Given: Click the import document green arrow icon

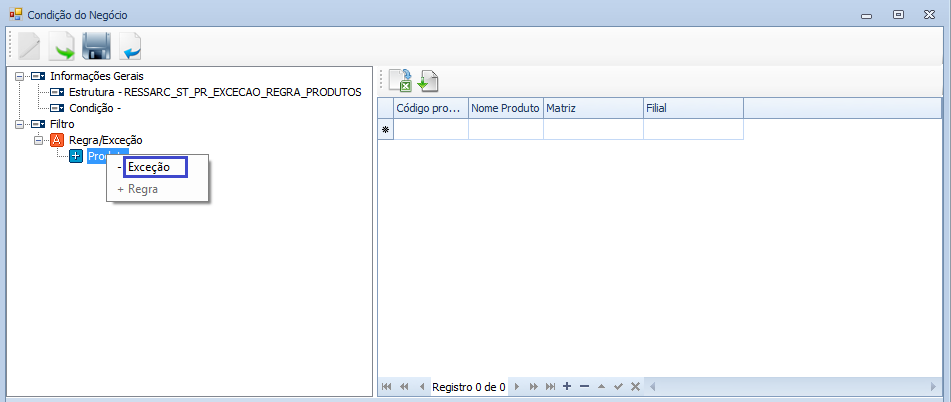Looking at the screenshot, I should (x=428, y=81).
